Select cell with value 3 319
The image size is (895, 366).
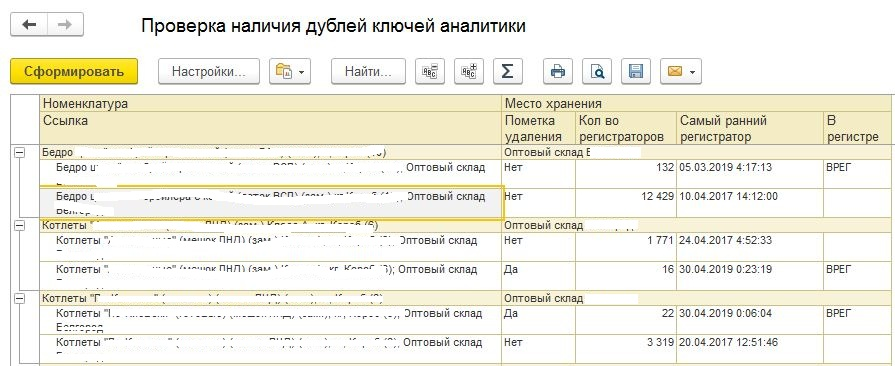(626, 349)
